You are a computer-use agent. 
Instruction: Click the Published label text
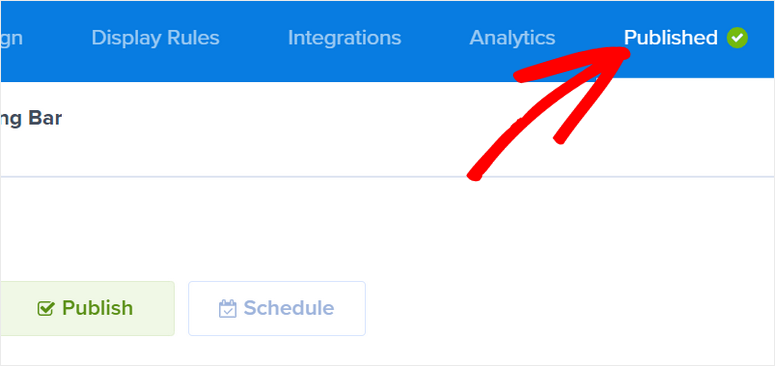(671, 38)
